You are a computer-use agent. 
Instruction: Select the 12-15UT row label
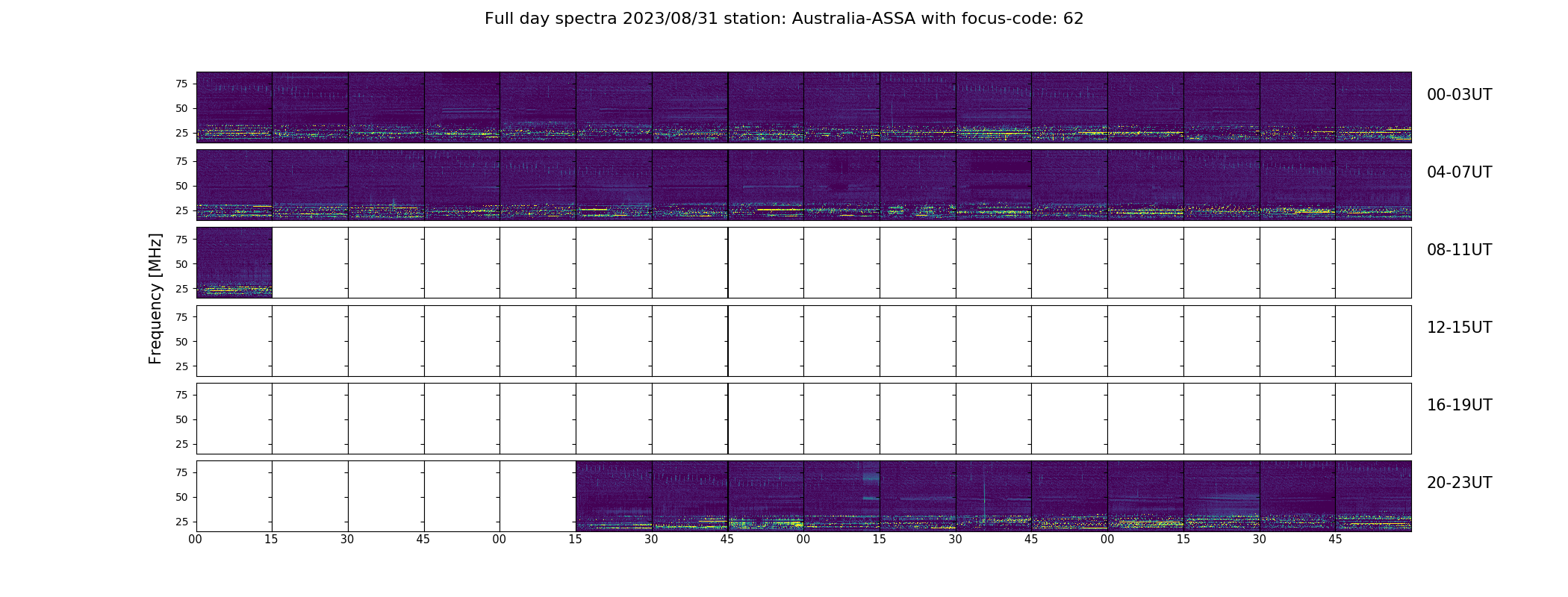click(x=1459, y=328)
